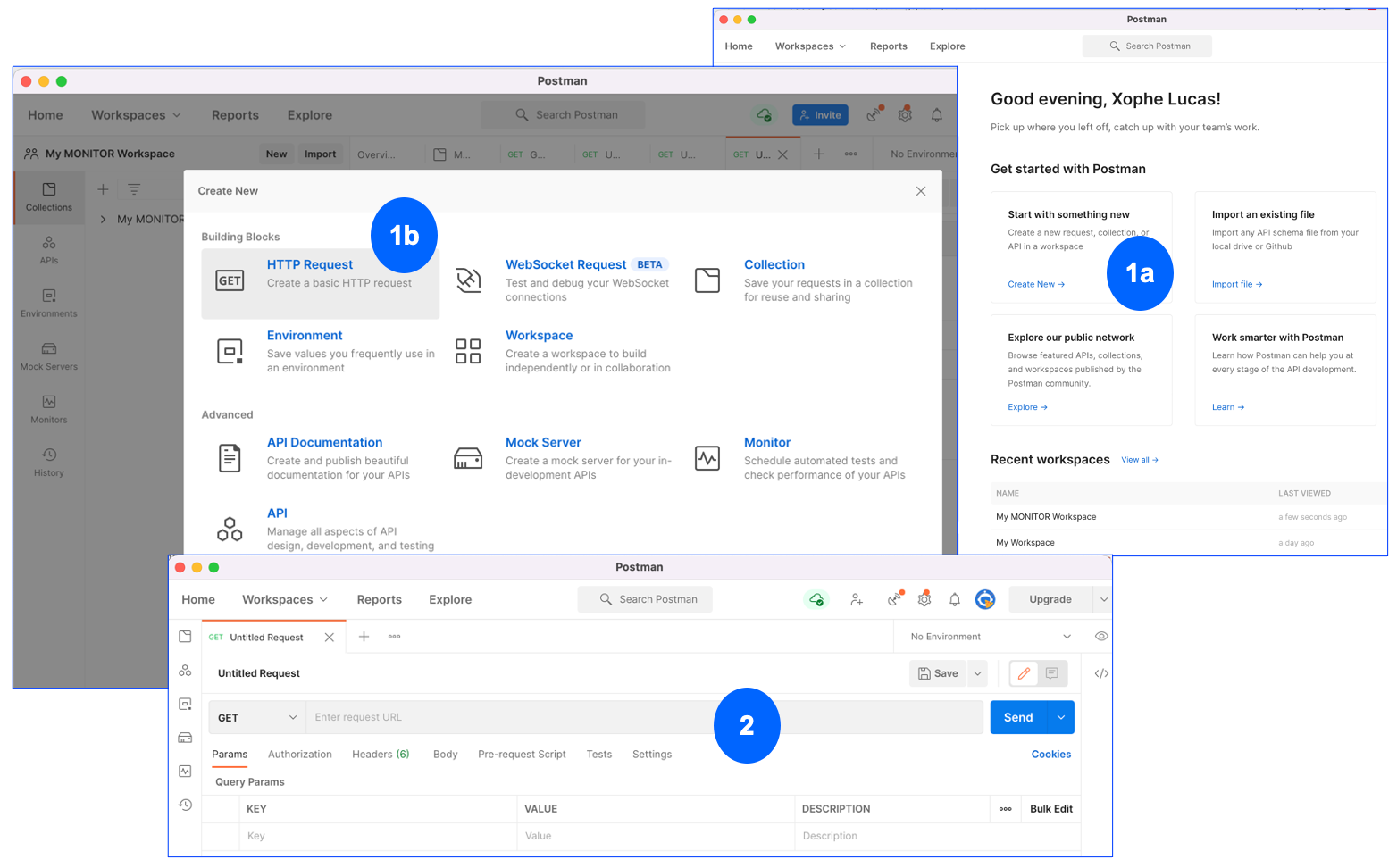Screen dimensions: 1397x868
Task: Open the arrow dropdown next to Save
Action: (x=978, y=673)
